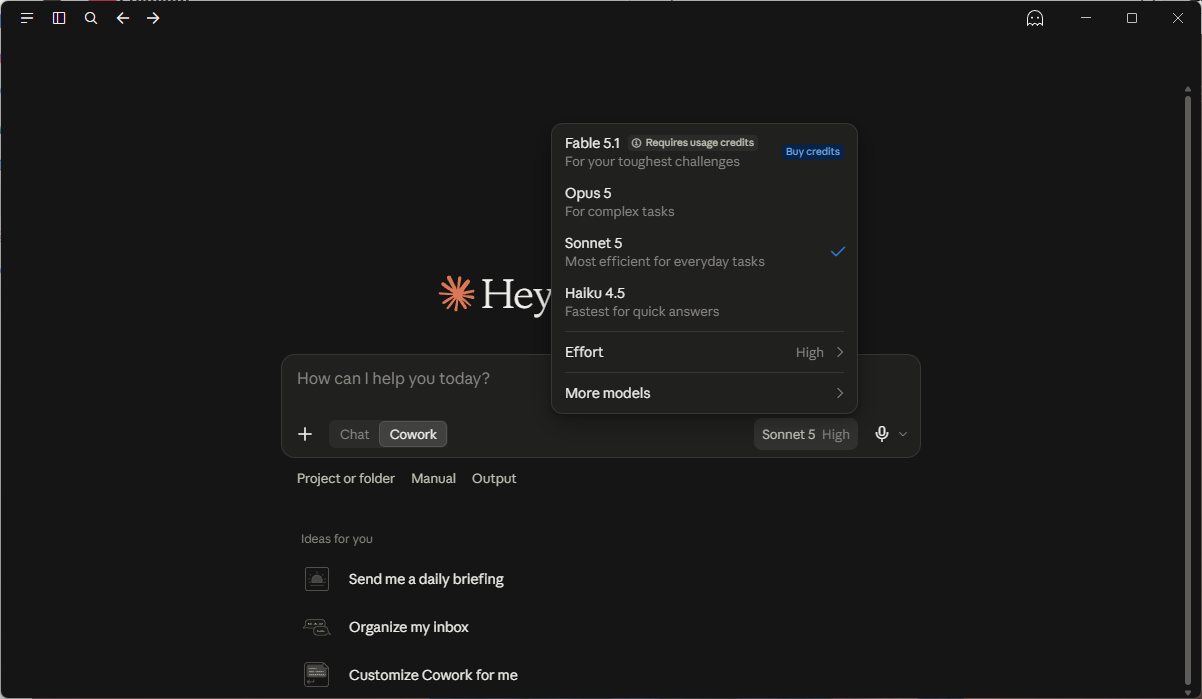Screen dimensions: 1202x699
Task: Minimize the application window
Action: (1086, 18)
